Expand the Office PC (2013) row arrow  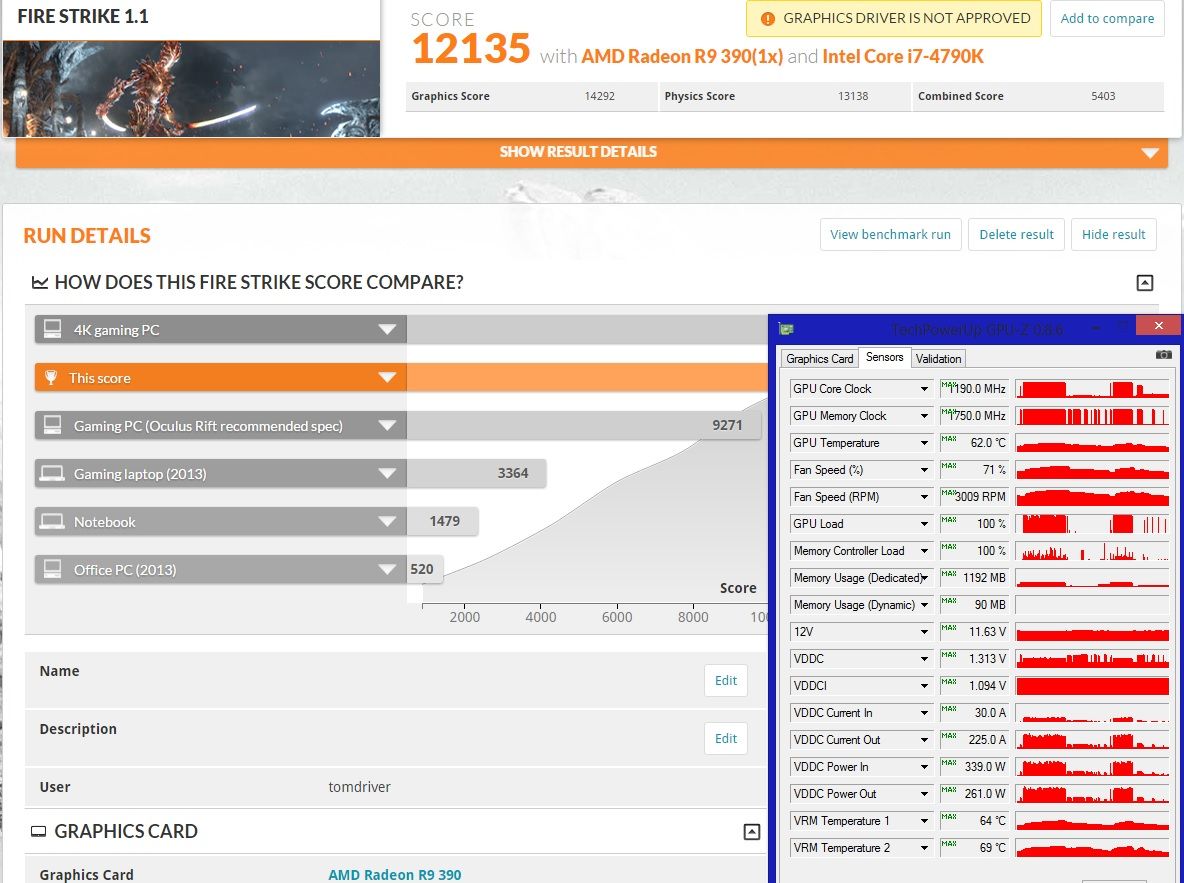coord(387,570)
